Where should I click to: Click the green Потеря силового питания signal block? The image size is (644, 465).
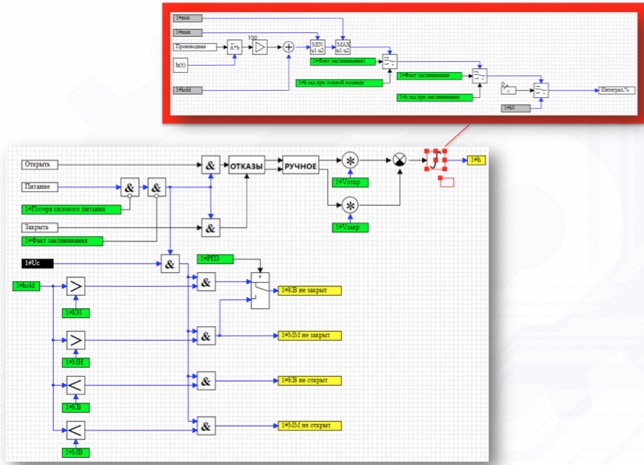71,209
